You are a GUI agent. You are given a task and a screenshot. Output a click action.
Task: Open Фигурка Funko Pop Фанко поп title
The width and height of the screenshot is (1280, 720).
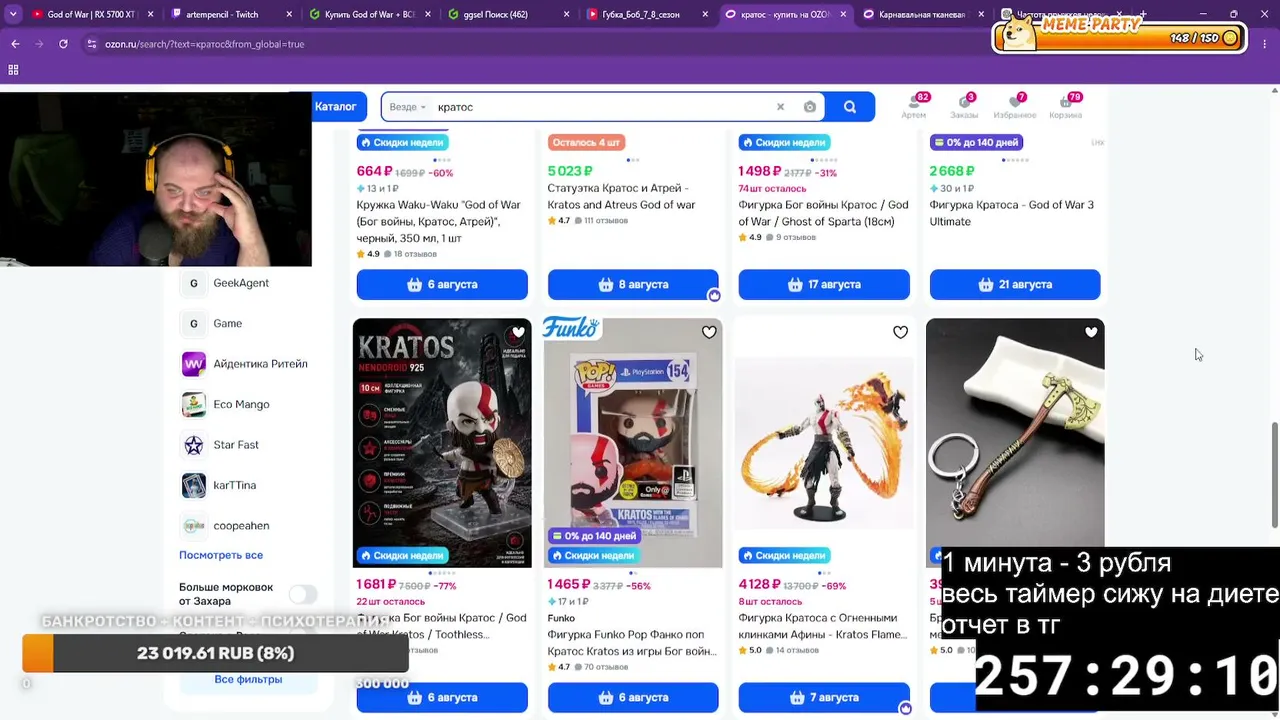[x=632, y=643]
